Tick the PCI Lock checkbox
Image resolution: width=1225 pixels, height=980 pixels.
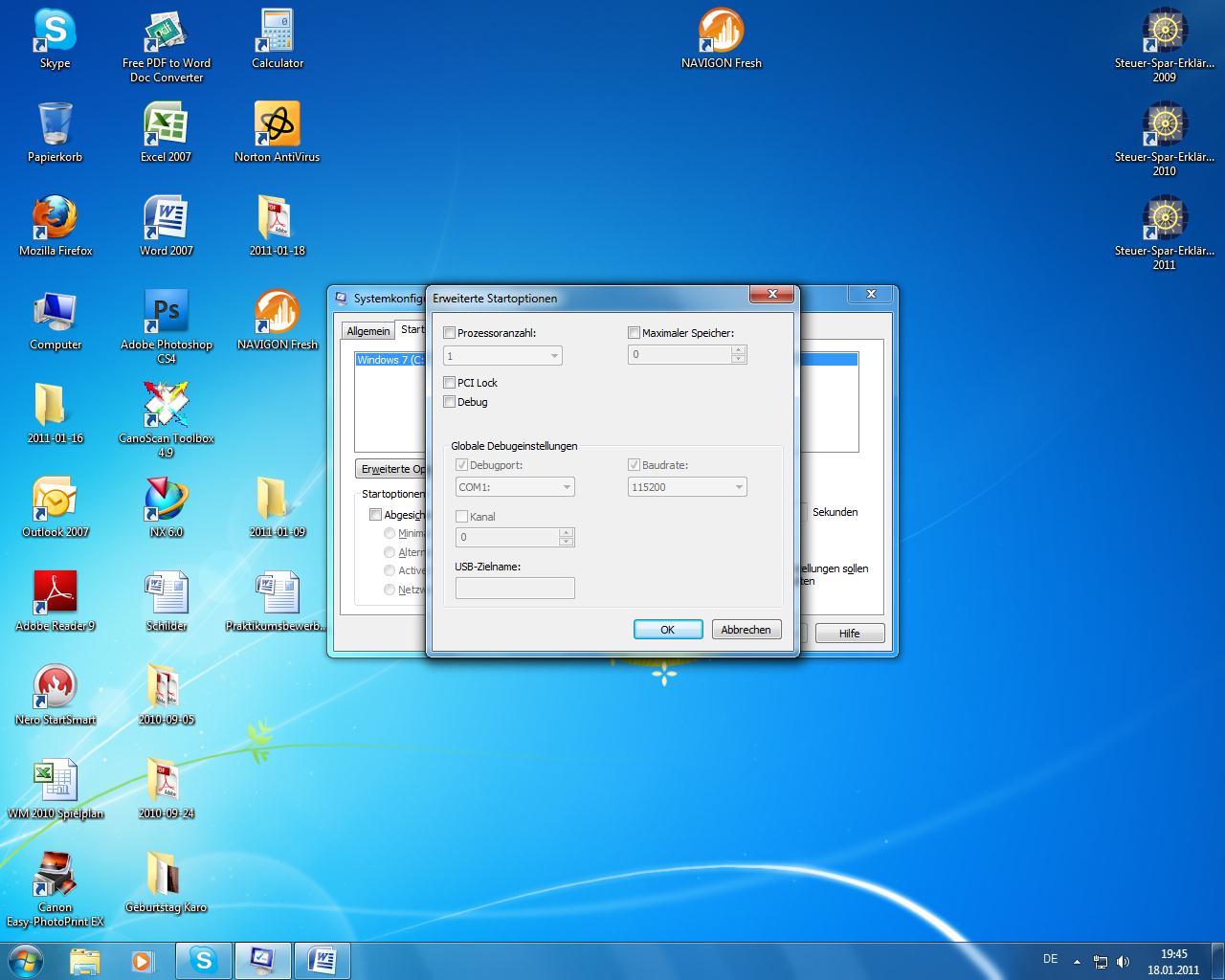coord(449,383)
